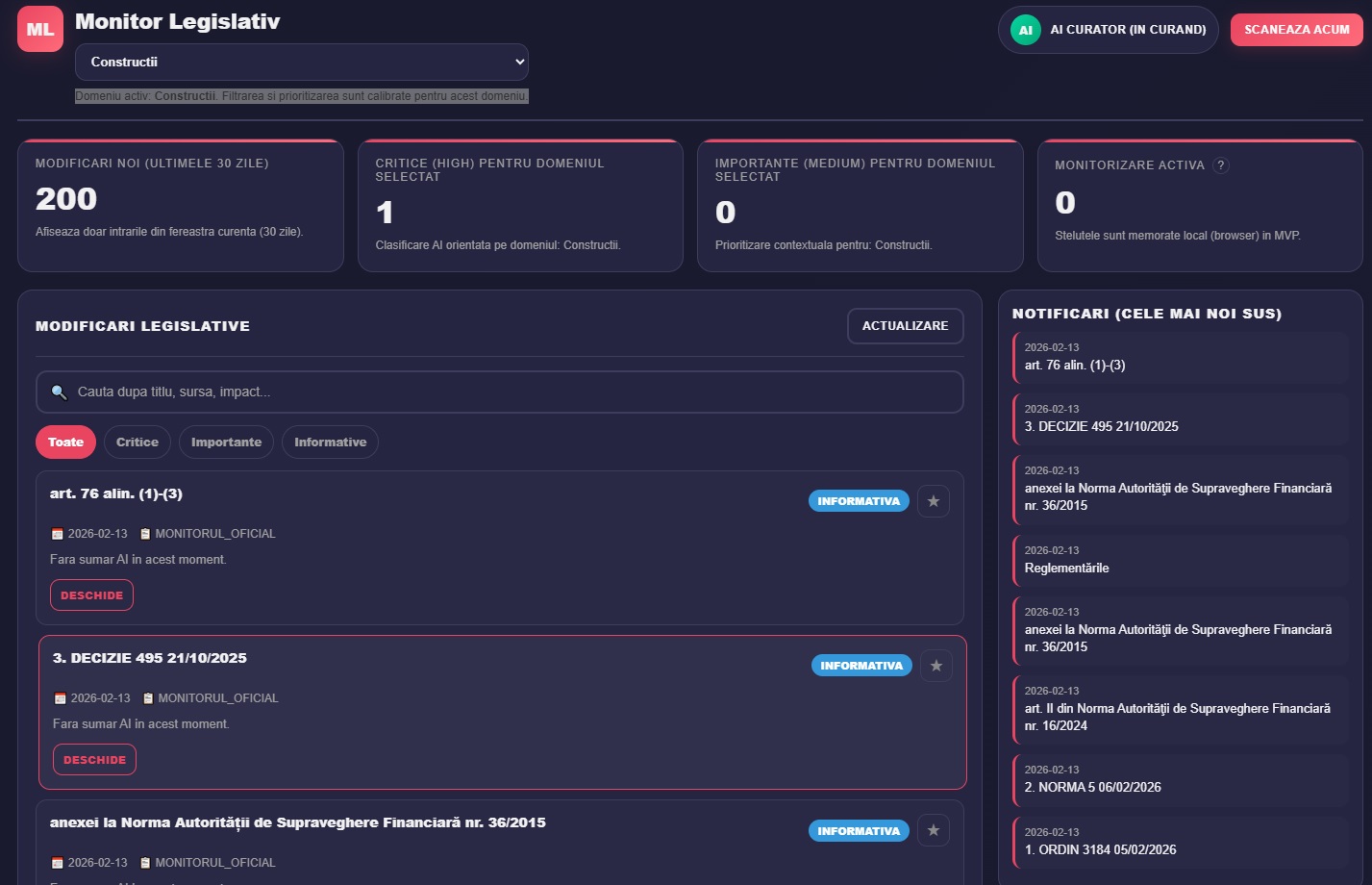Click calendar icon in anexei la Norma card
The width and height of the screenshot is (1372, 885).
(x=57, y=863)
